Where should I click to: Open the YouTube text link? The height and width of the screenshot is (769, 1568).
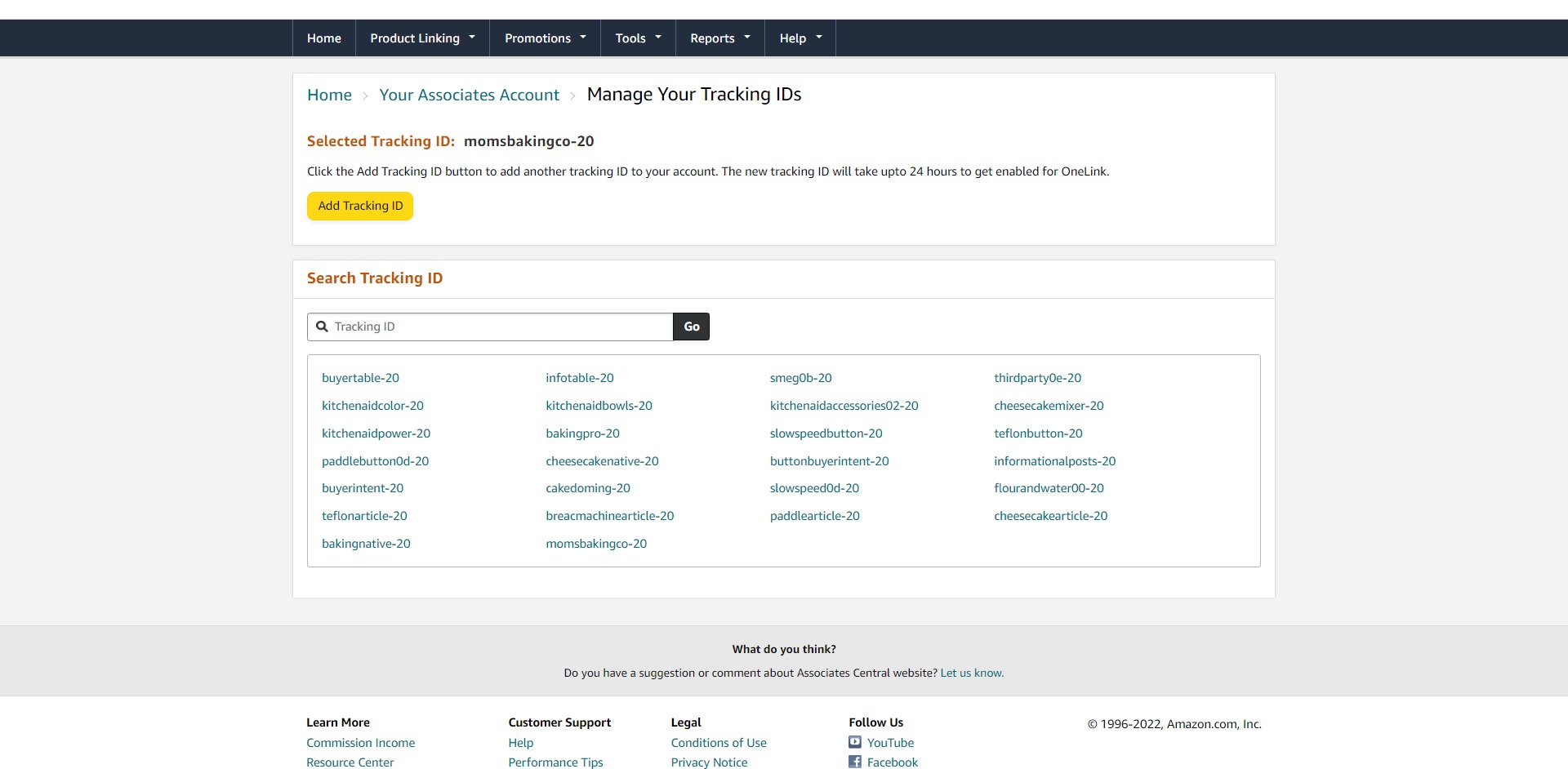[890, 743]
